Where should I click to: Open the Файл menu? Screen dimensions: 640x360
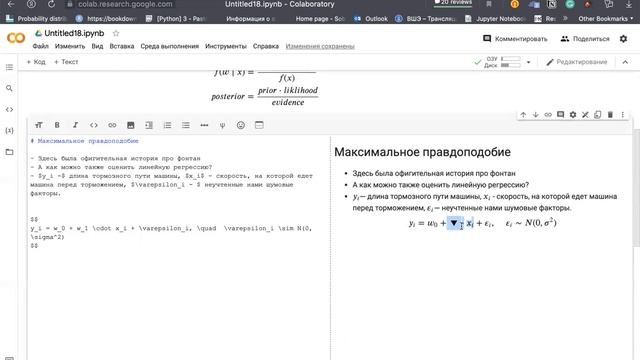pyautogui.click(x=40, y=46)
